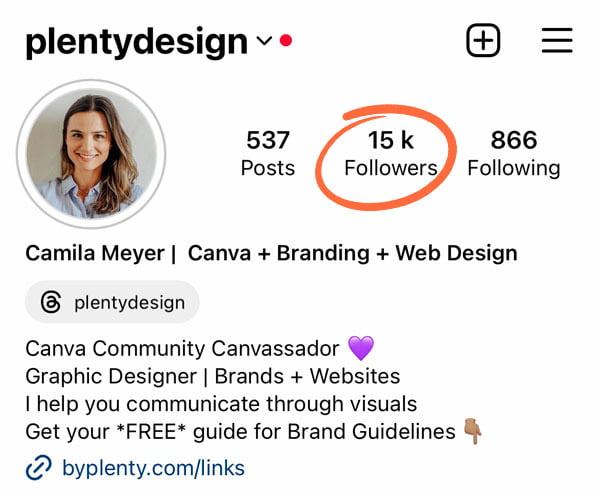Expand the plentydesign account switcher chevron

tap(264, 40)
